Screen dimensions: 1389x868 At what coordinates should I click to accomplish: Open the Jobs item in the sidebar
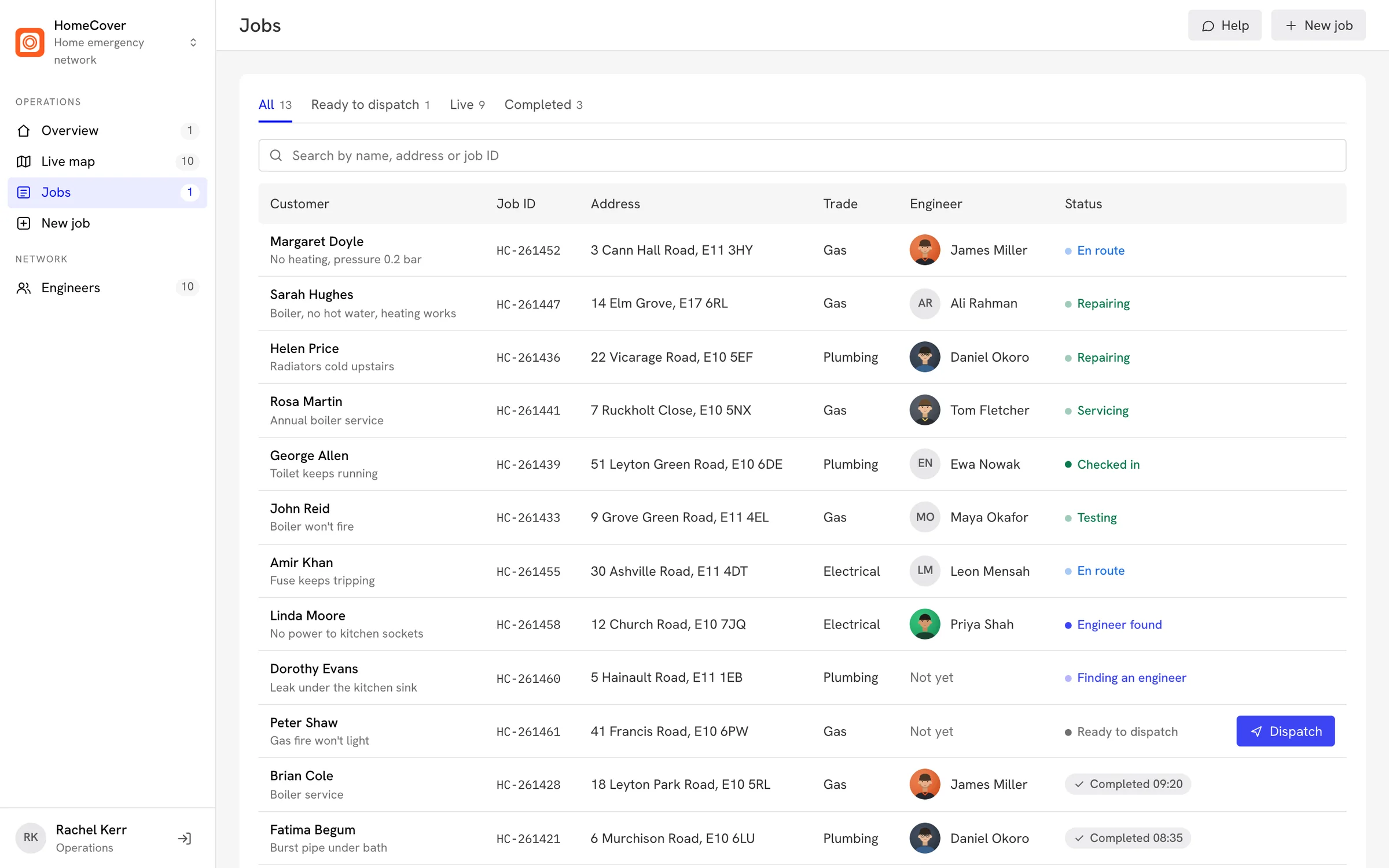[108, 193]
